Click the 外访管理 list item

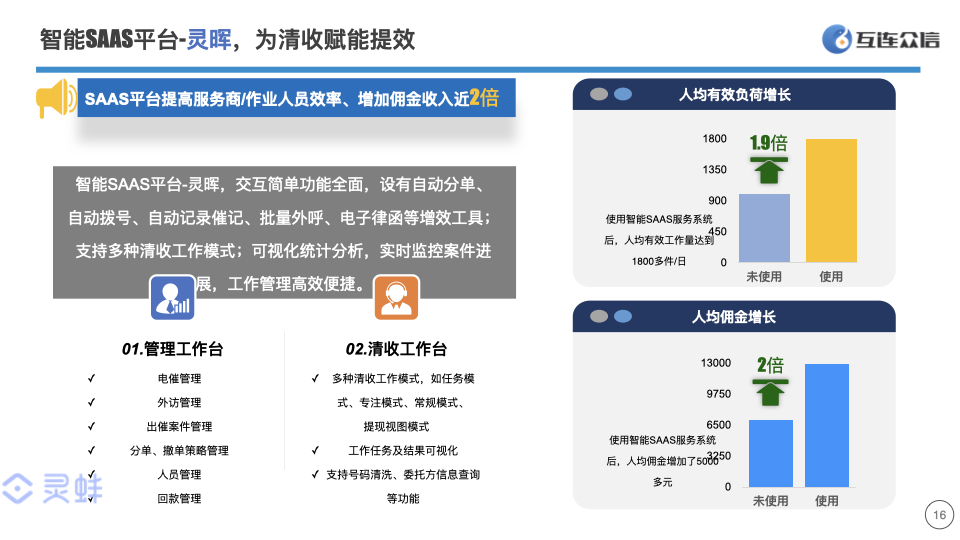click(x=179, y=402)
